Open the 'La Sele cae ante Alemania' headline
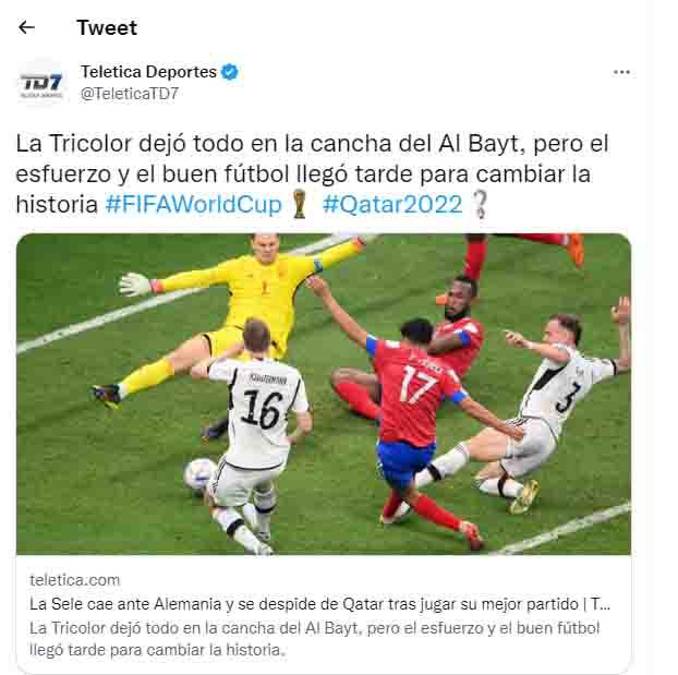 pos(320,604)
